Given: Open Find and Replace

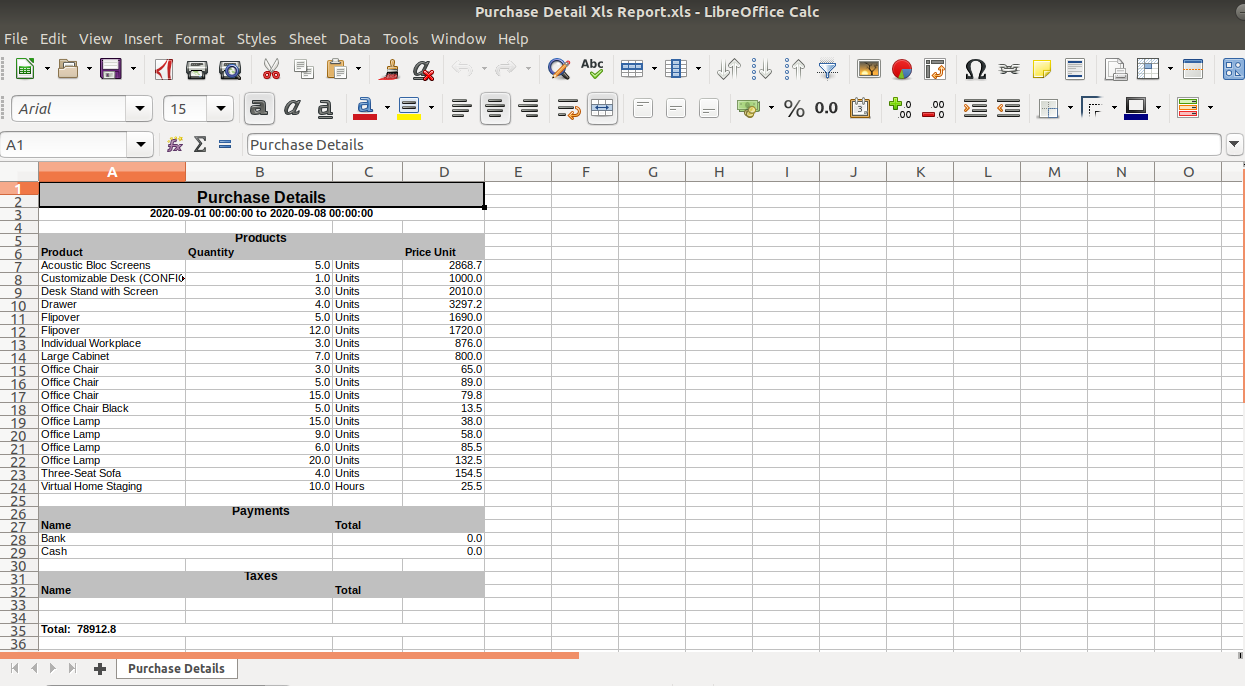Looking at the screenshot, I should pyautogui.click(x=559, y=69).
